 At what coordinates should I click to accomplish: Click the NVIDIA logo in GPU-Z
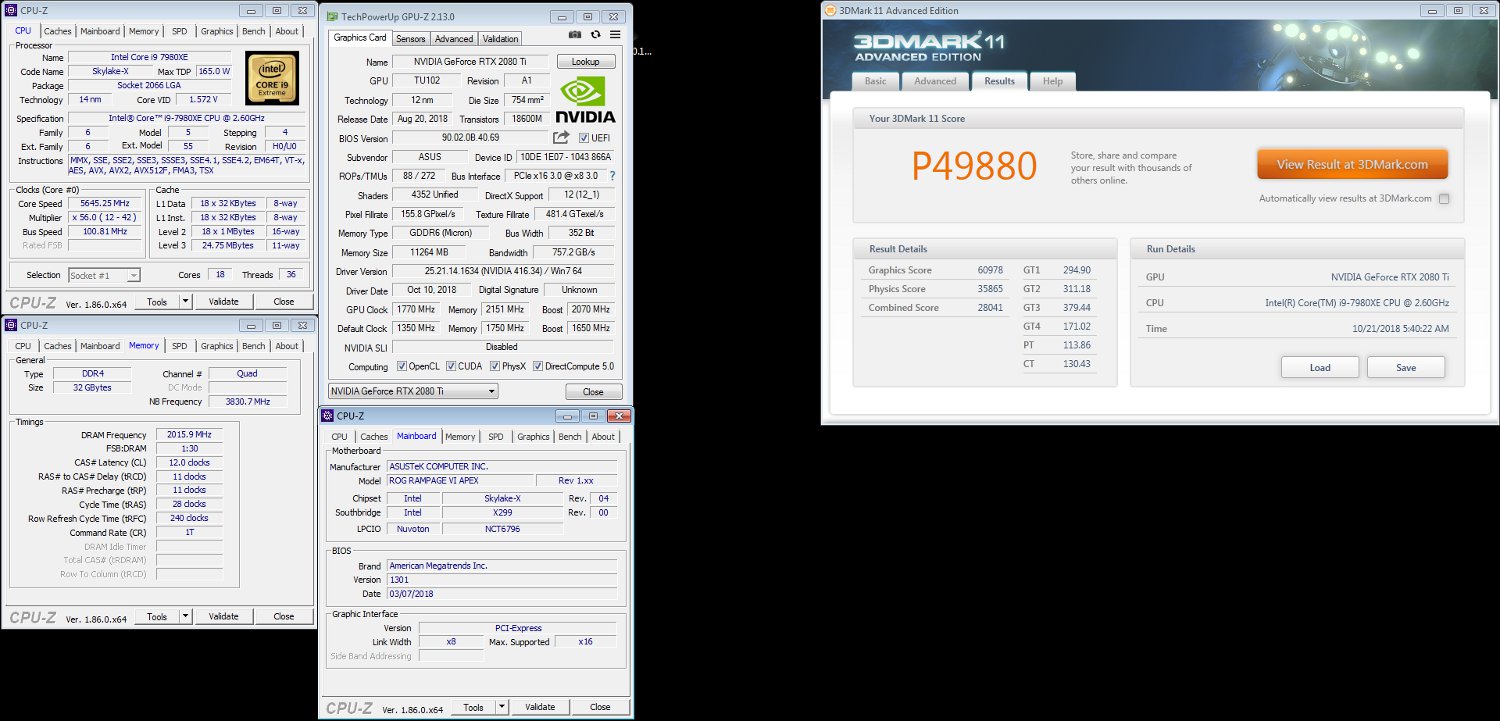coord(586,101)
